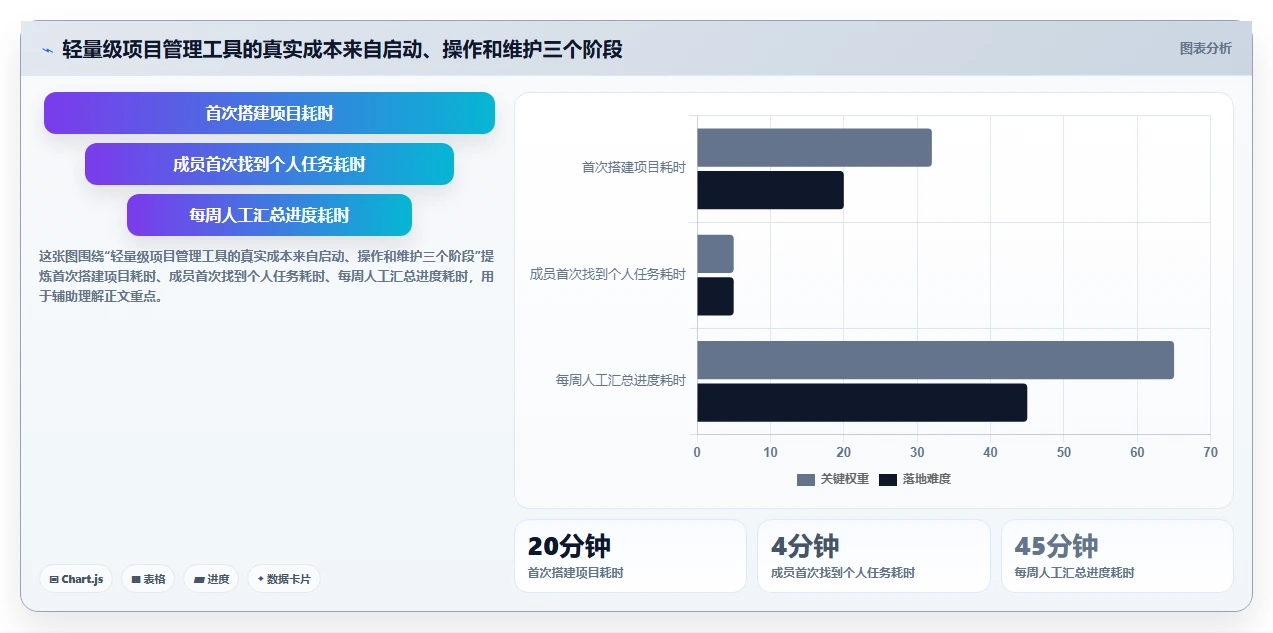Click the x-axis value 50
This screenshot has width=1273, height=633.
click(1063, 452)
